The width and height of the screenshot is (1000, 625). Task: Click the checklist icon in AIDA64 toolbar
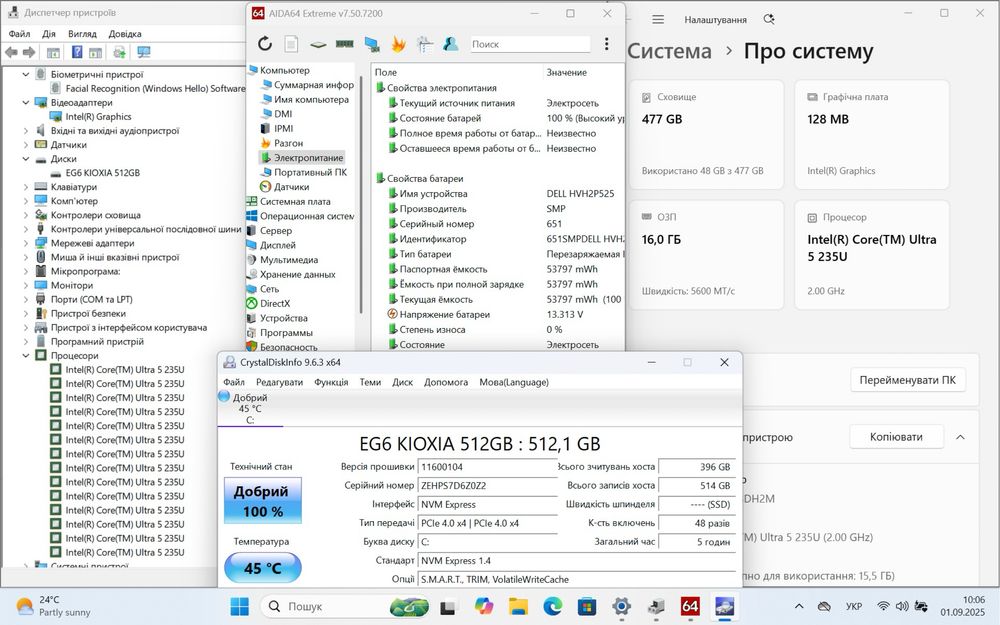click(x=425, y=43)
